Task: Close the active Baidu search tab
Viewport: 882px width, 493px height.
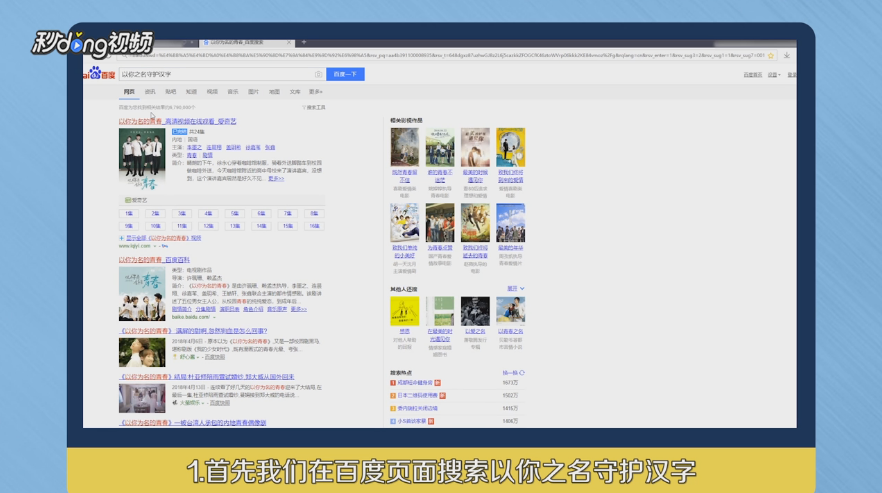Action: pyautogui.click(x=289, y=42)
